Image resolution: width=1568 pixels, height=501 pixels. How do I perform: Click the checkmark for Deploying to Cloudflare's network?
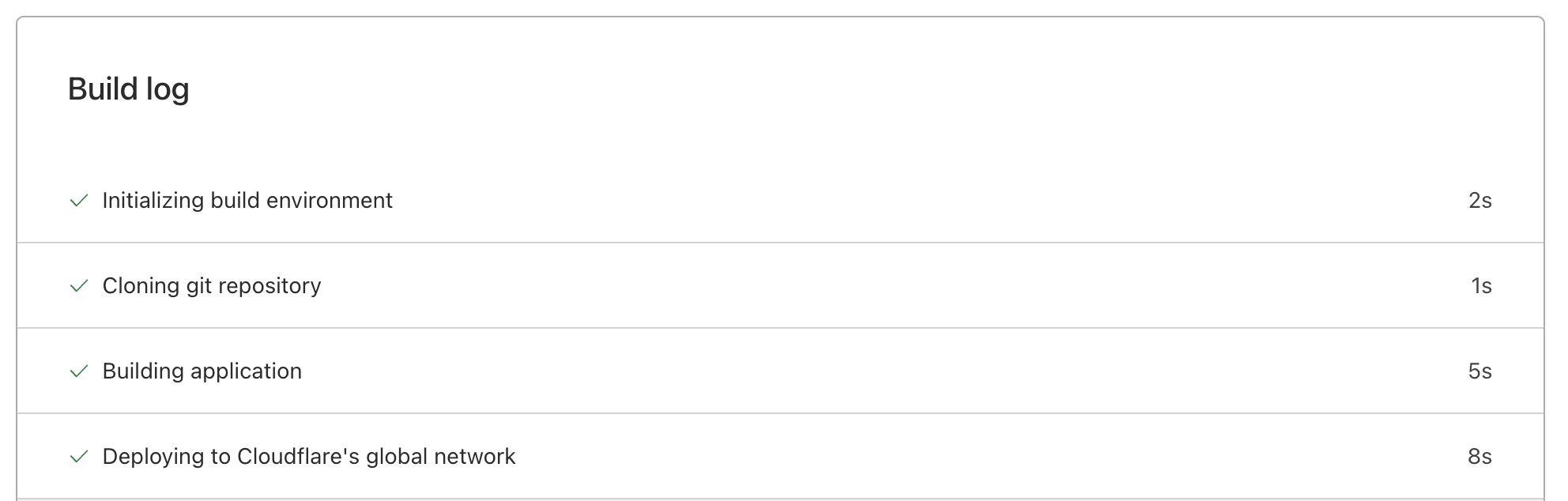point(79,457)
